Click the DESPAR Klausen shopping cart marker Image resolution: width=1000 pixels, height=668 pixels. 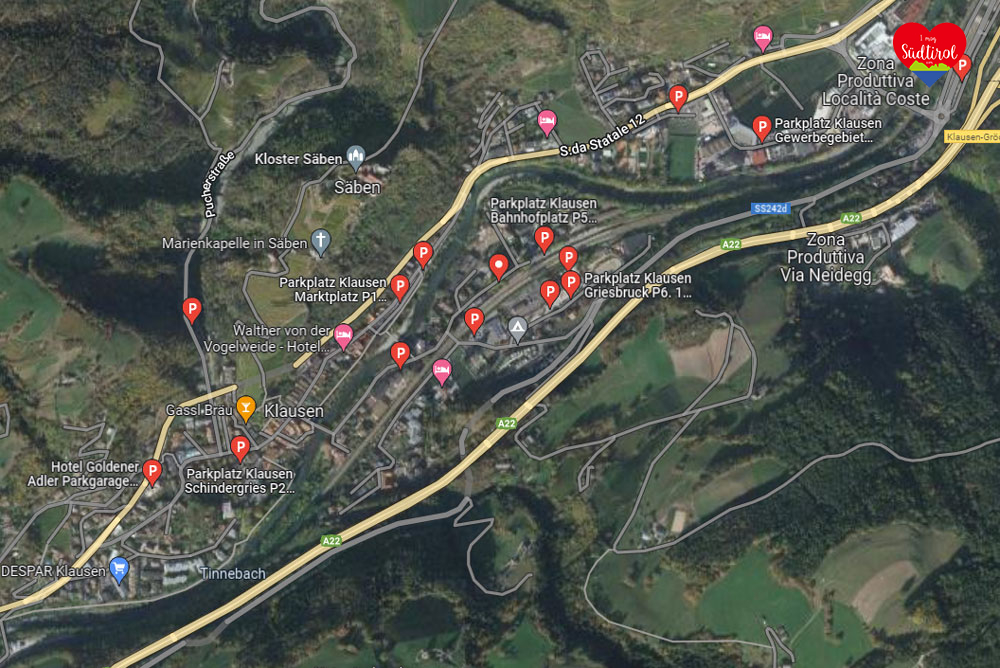119,569
